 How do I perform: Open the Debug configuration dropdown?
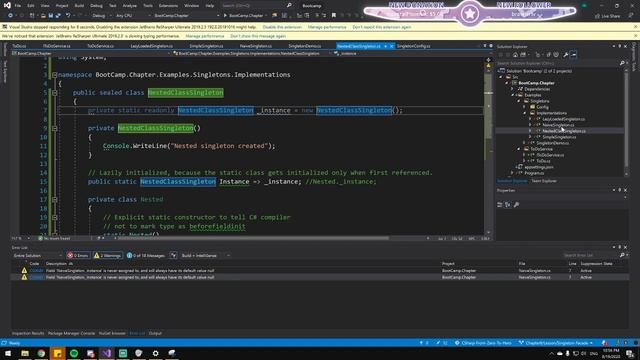tap(102, 16)
